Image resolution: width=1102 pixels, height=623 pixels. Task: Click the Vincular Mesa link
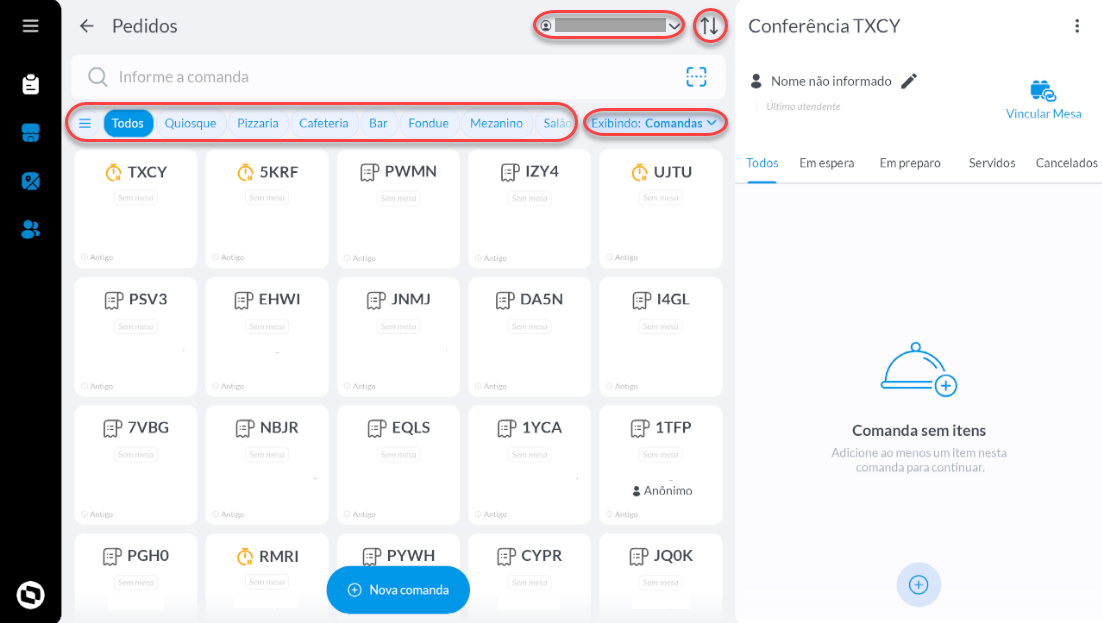coord(1043,114)
